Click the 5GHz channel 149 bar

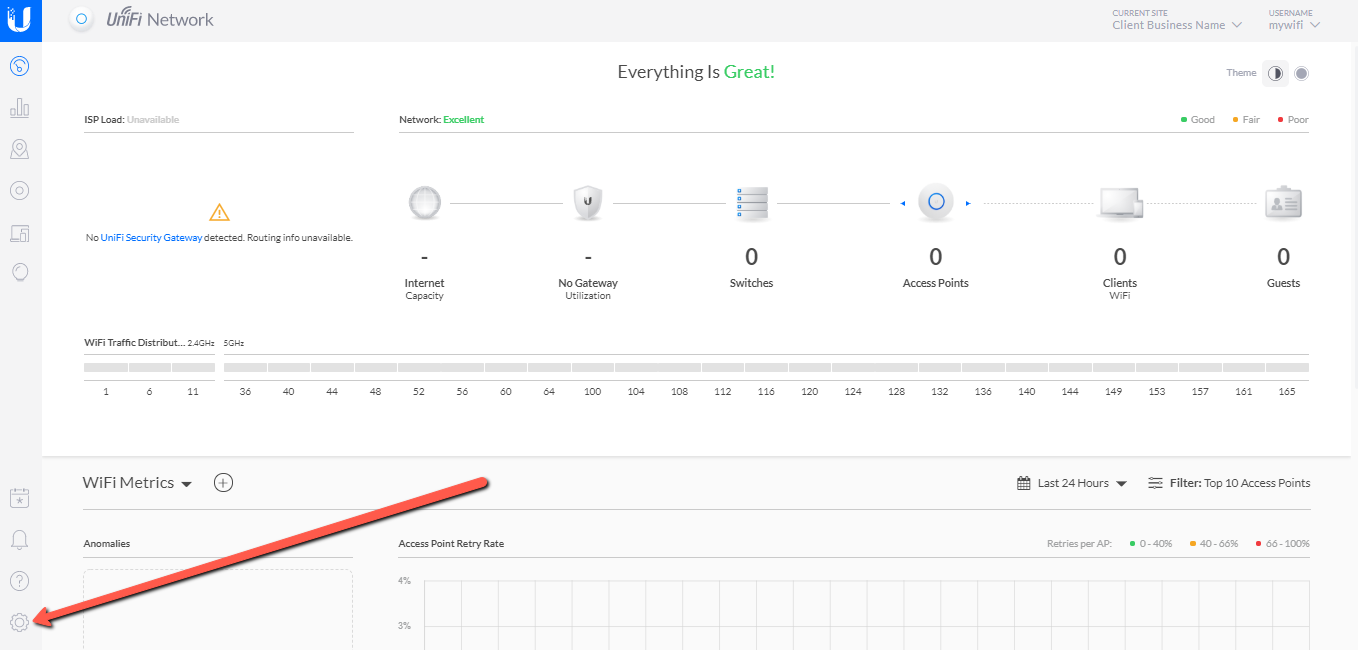(1113, 368)
